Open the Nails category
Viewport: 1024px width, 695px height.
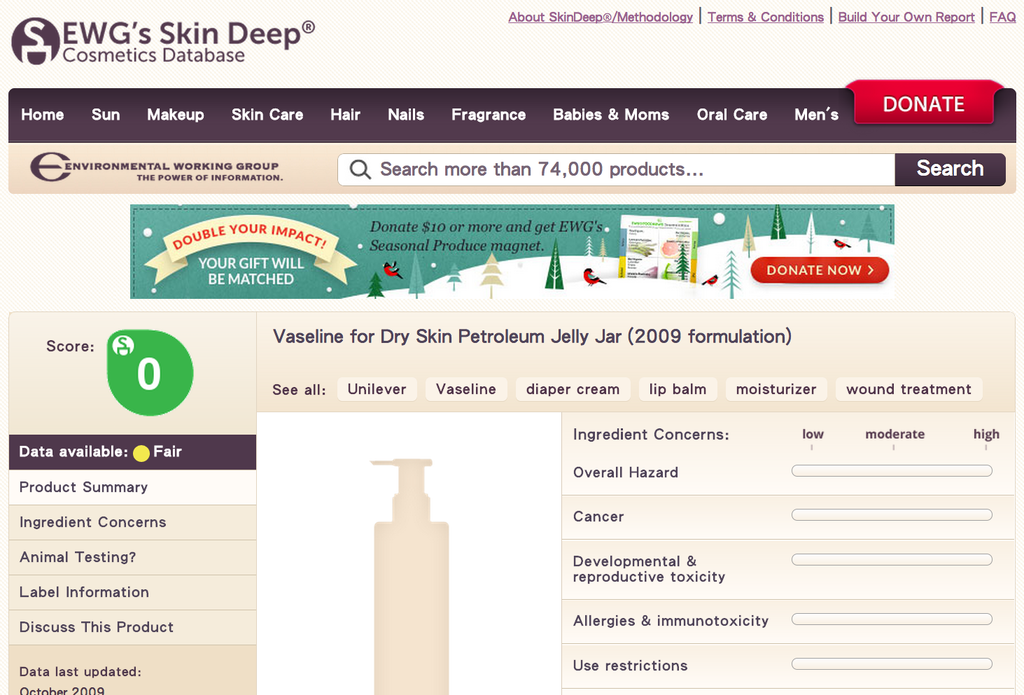click(406, 115)
